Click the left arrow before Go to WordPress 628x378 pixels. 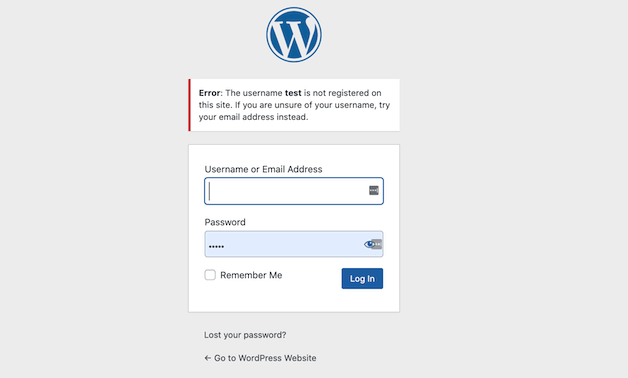pyautogui.click(x=207, y=358)
